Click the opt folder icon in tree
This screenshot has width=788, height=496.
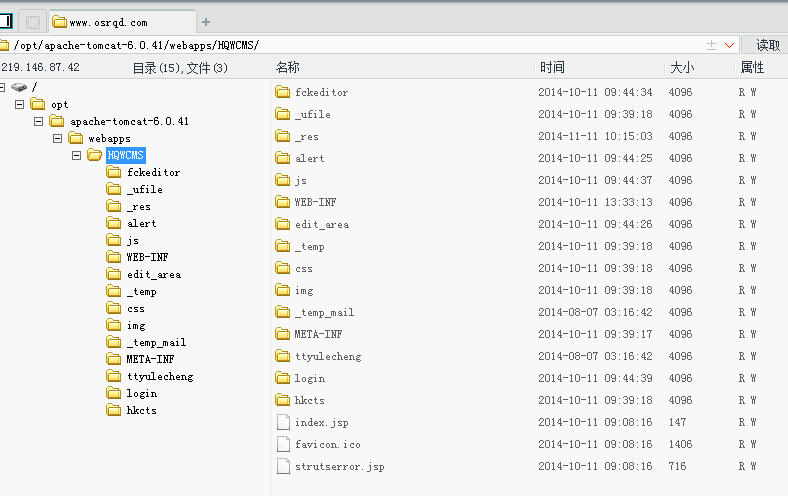tap(38, 104)
